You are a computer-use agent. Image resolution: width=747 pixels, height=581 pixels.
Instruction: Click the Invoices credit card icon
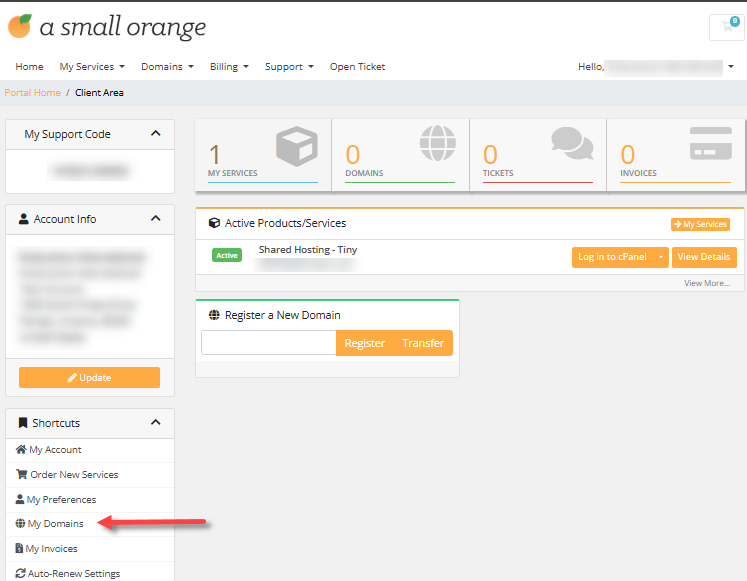coord(710,143)
